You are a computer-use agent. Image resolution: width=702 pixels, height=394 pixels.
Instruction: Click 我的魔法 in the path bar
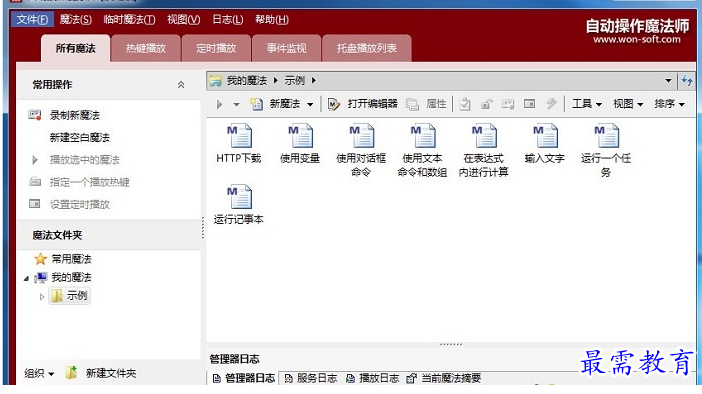tap(246, 81)
